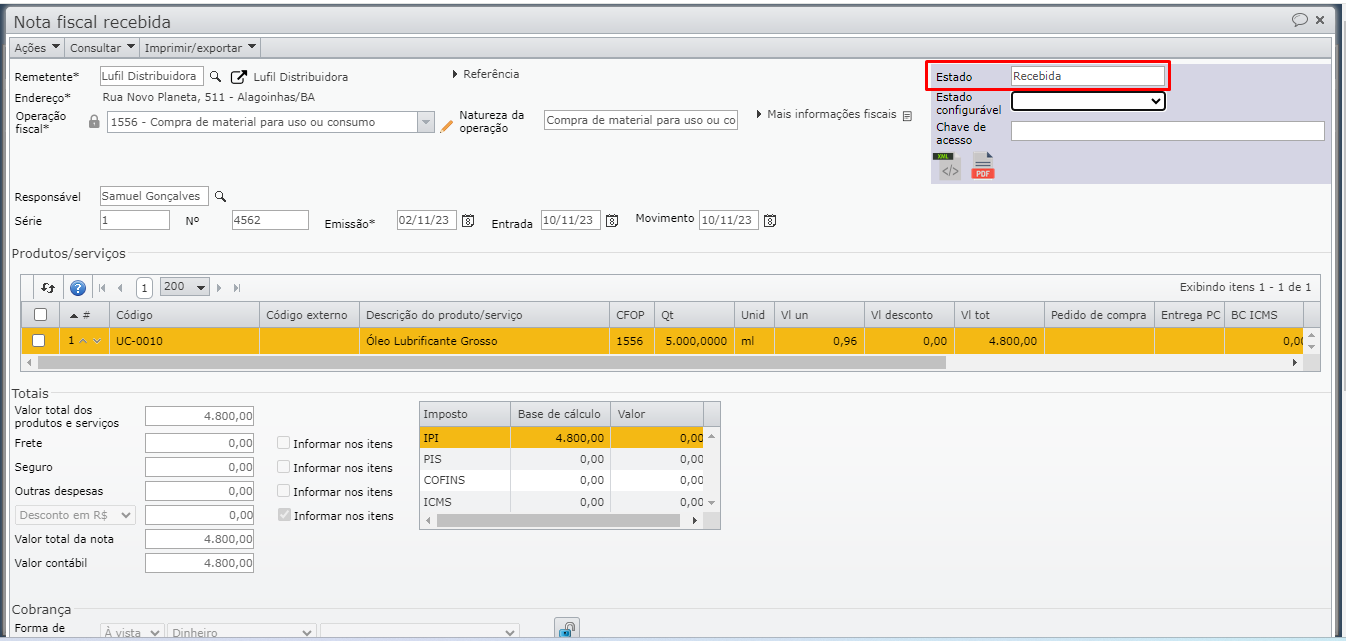The height and width of the screenshot is (641, 1346).
Task: Open the Operação fiscal dropdown arrow
Action: 426,122
